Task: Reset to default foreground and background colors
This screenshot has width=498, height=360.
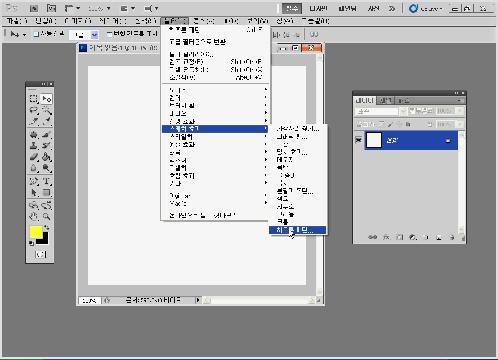Action: [x=31, y=243]
